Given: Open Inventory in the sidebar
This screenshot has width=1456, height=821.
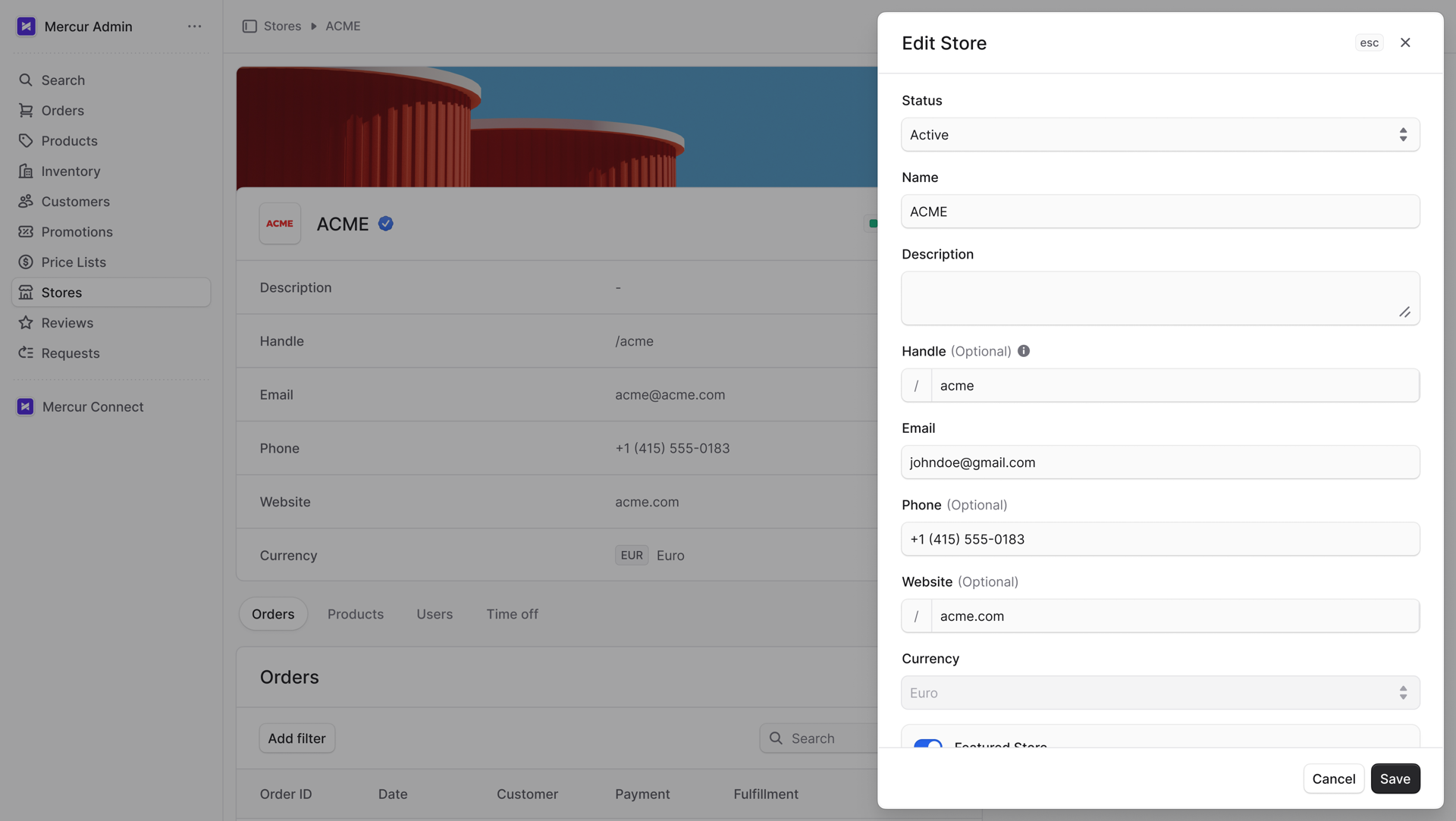Looking at the screenshot, I should click(111, 171).
